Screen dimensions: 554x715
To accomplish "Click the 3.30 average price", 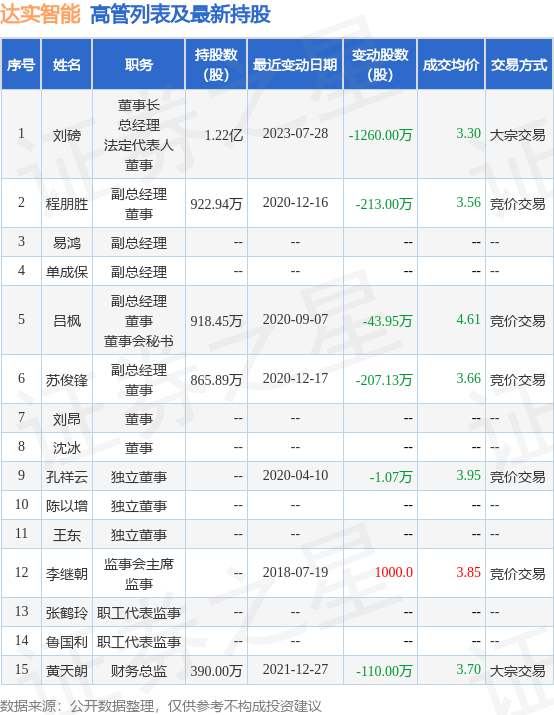I will click(x=468, y=133).
